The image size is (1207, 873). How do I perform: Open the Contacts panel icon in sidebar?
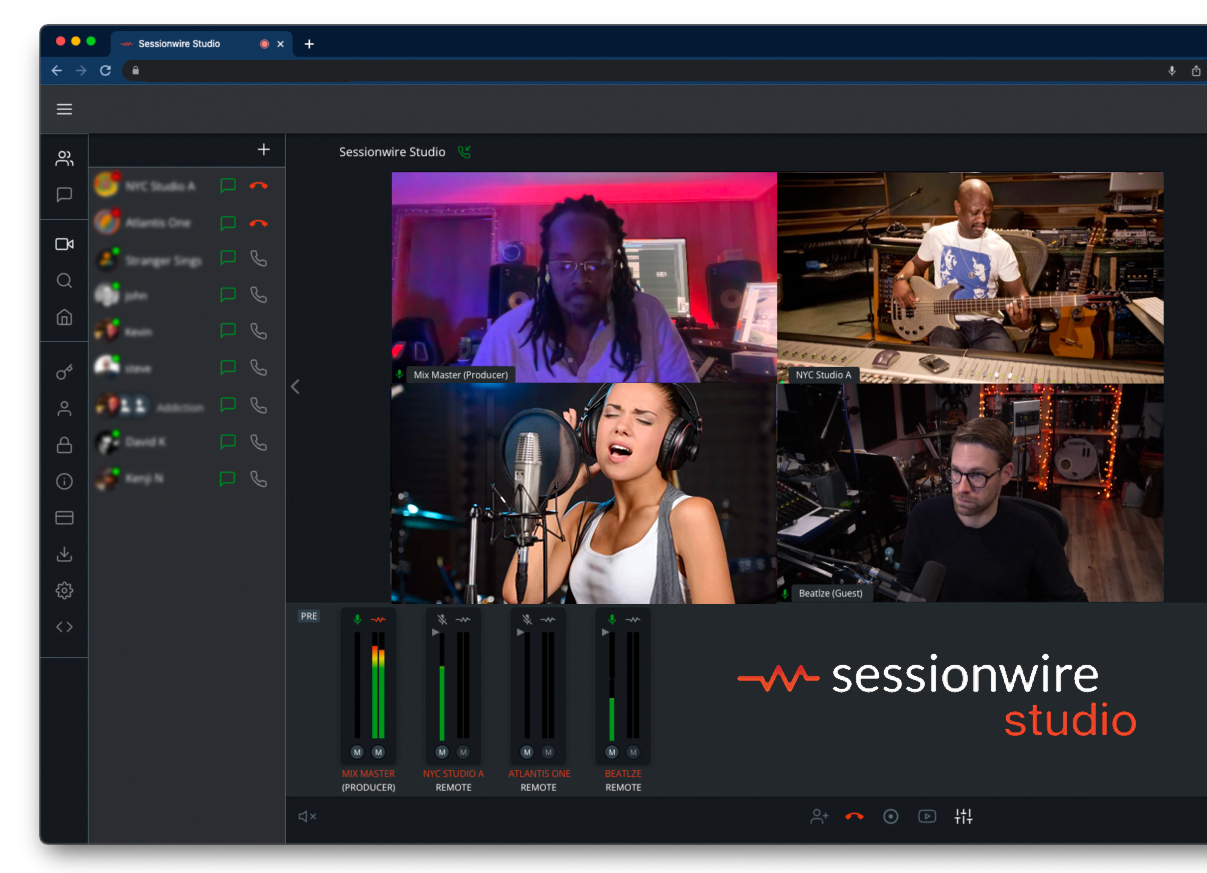64,158
